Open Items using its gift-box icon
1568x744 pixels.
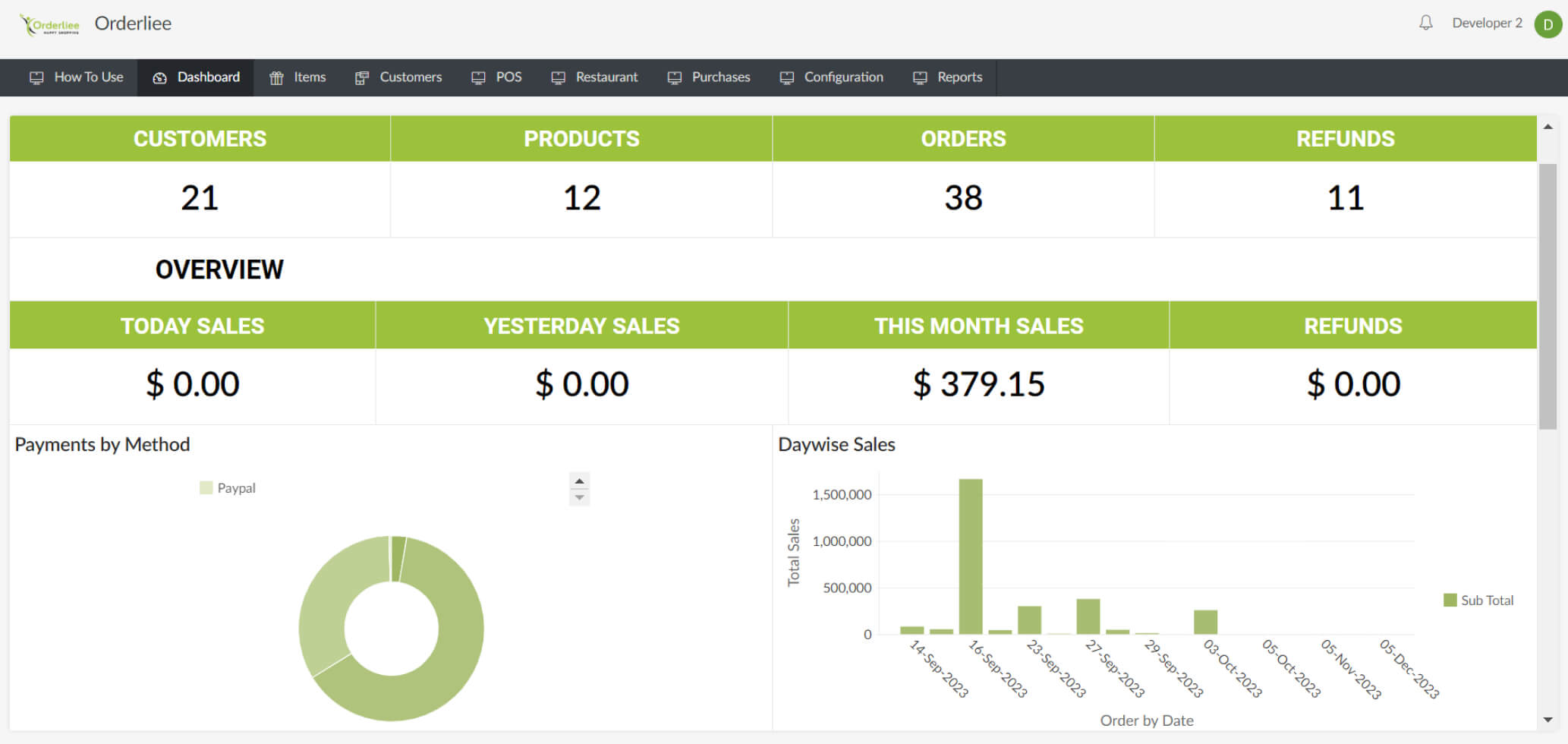coord(276,77)
